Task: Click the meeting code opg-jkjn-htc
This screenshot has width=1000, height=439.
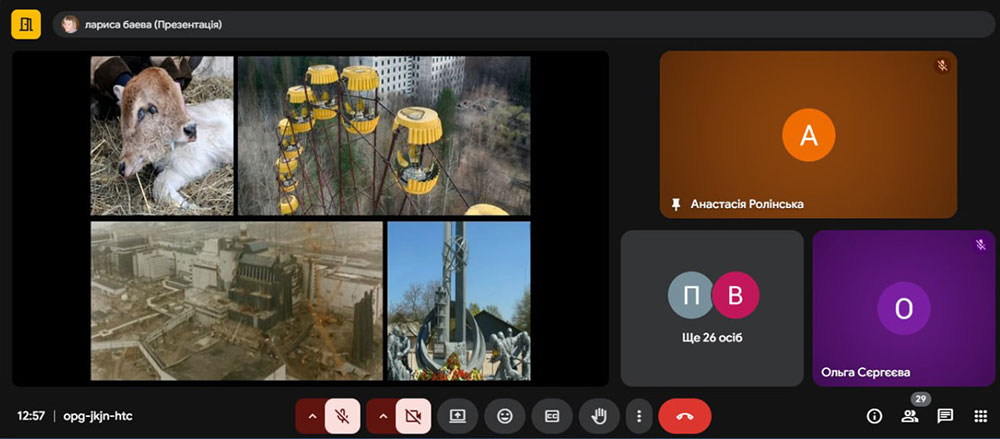Action: coord(98,416)
